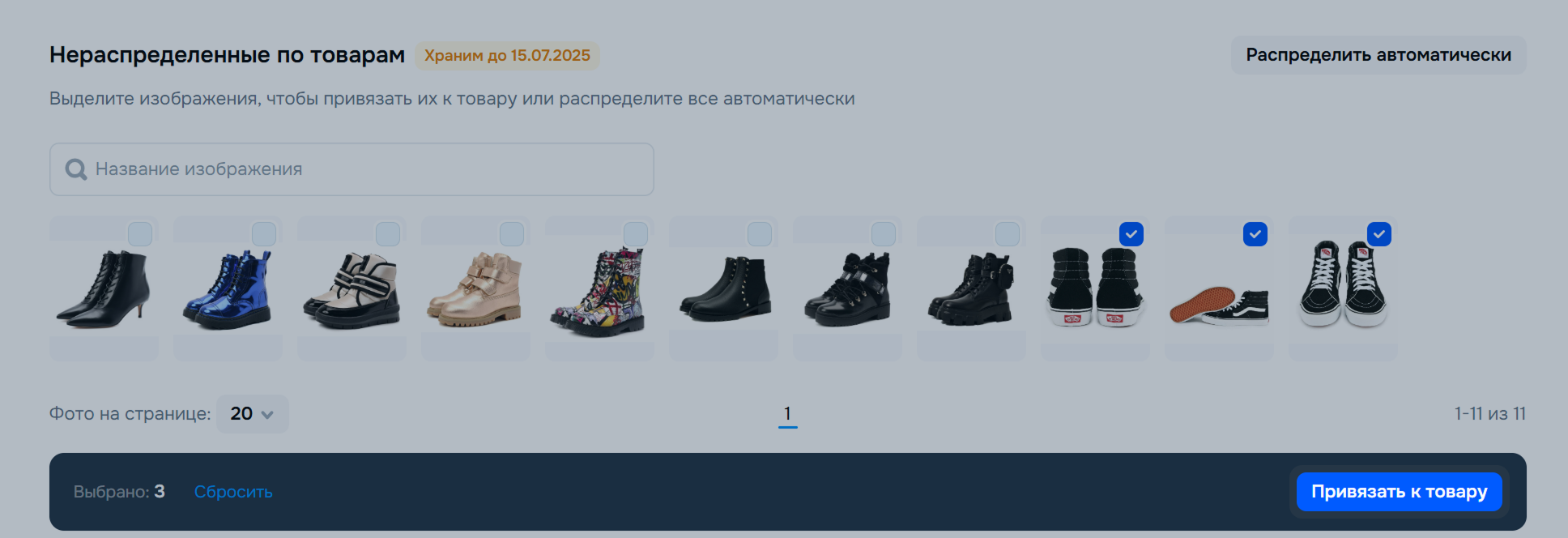Open the gold velcro boot thumbnail
This screenshot has width=1568, height=538.
(475, 288)
